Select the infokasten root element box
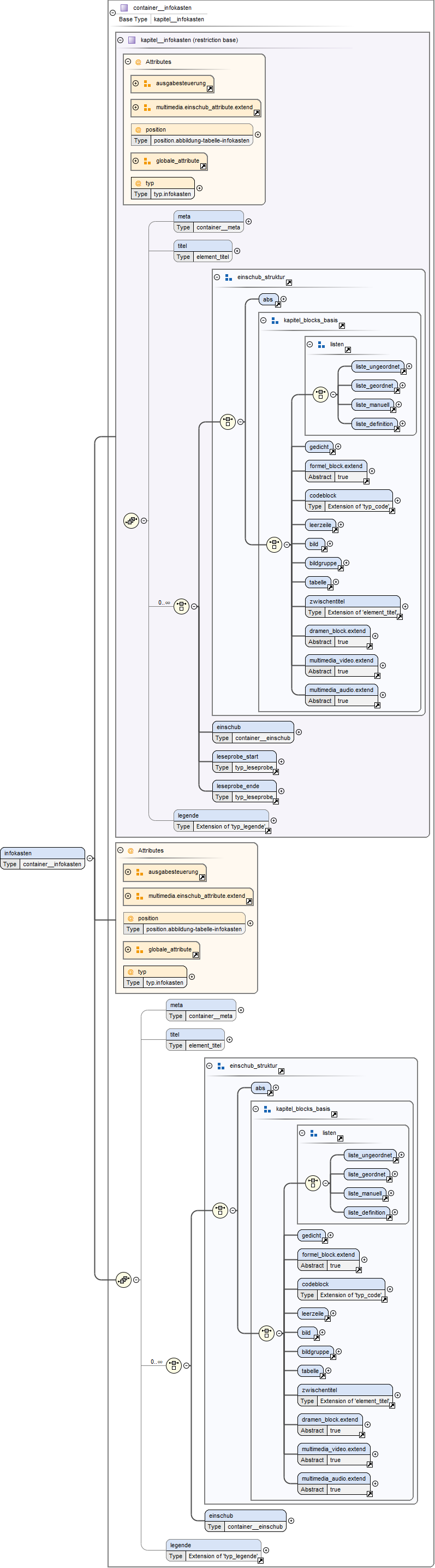 click(43, 858)
